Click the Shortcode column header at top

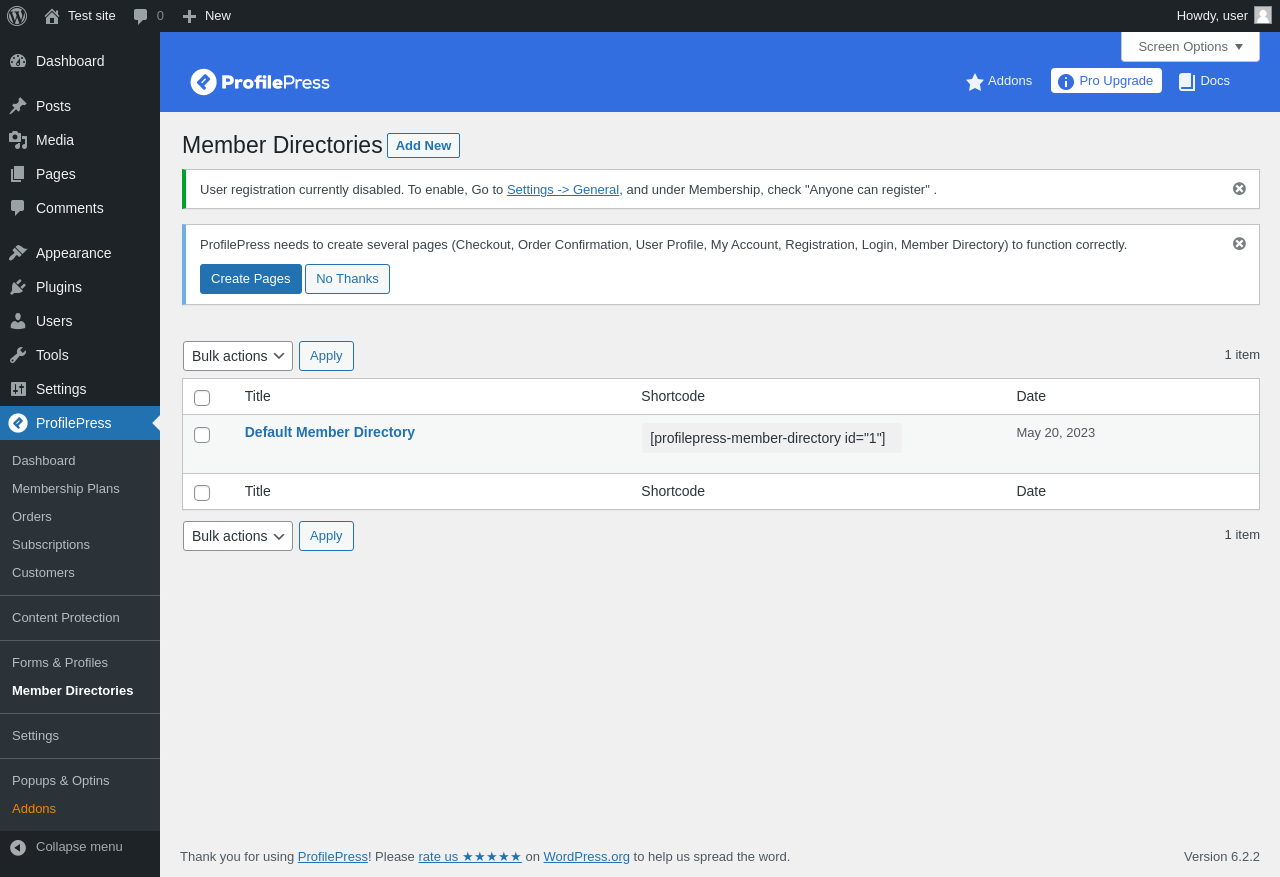coord(673,396)
